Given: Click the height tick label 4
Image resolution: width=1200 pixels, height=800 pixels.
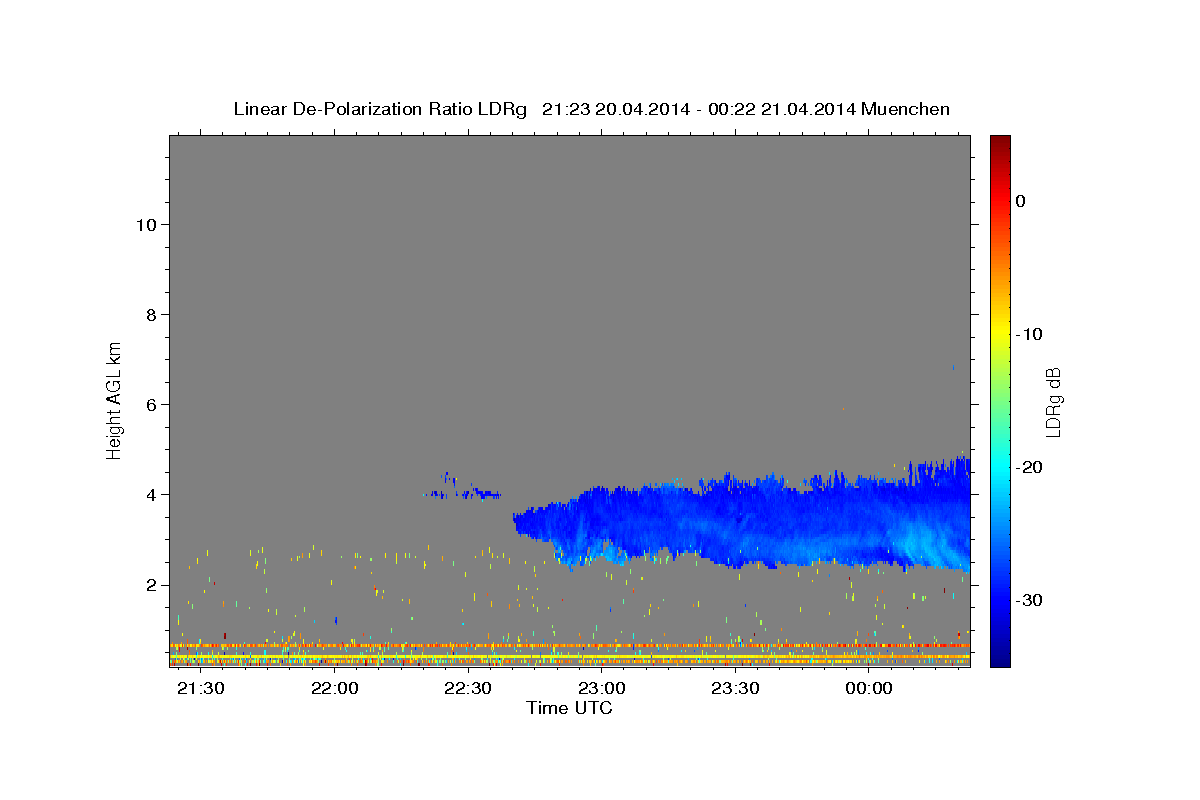Looking at the screenshot, I should (x=151, y=495).
